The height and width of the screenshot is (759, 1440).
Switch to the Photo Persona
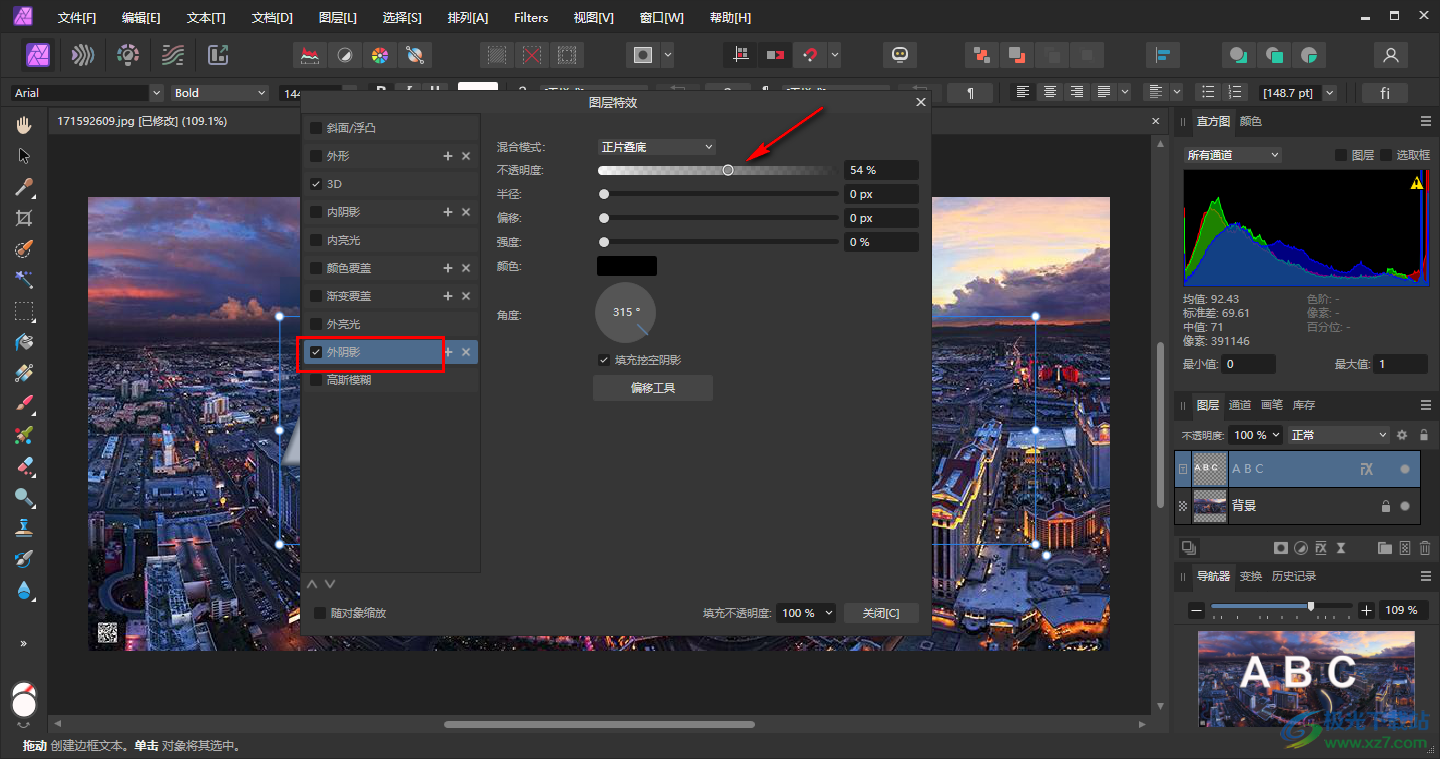point(38,55)
